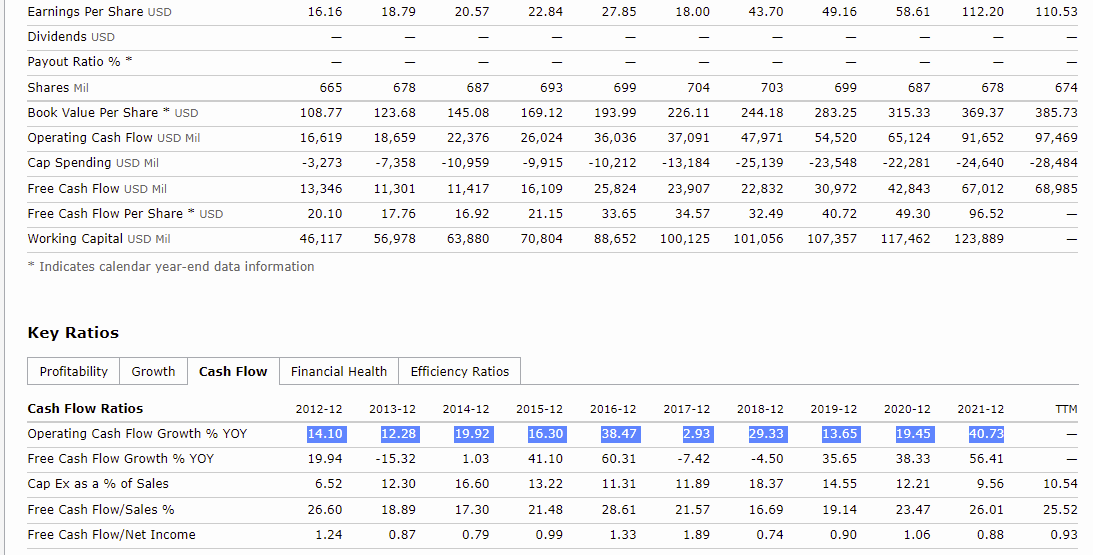
Task: Open the Financial Health tab
Action: pos(338,371)
